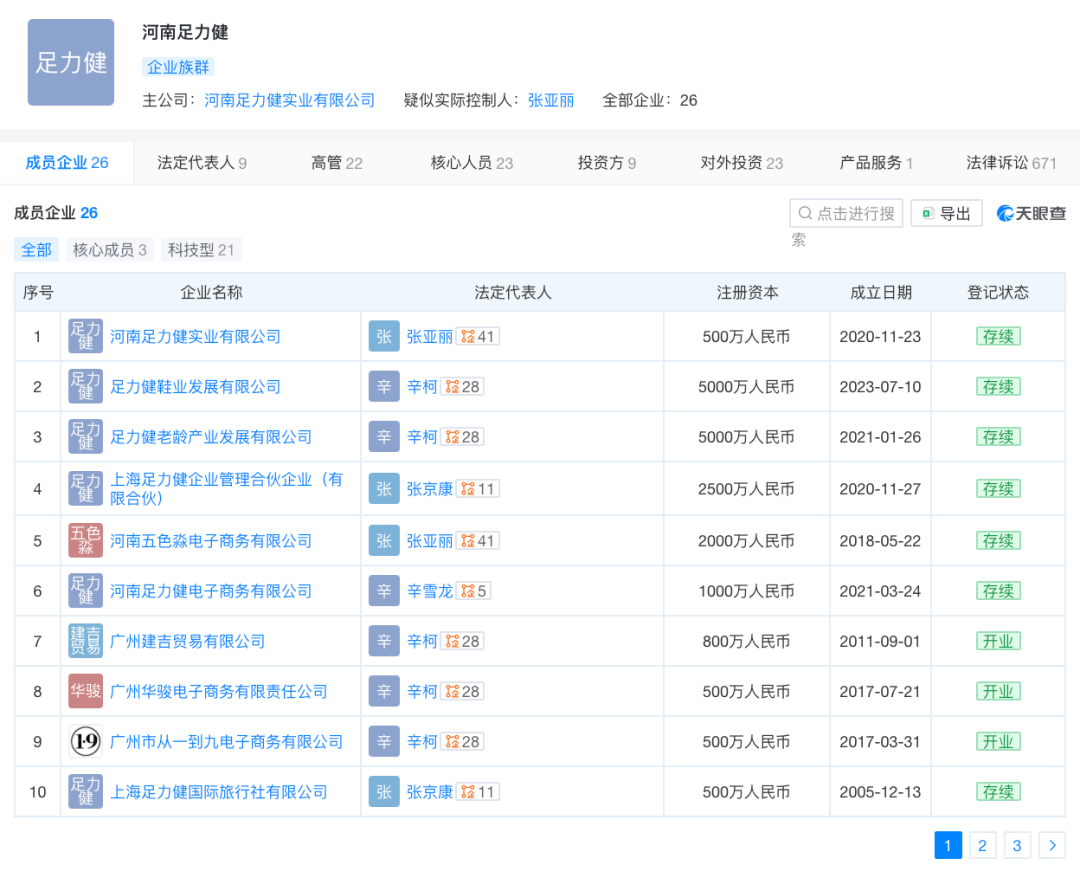Image resolution: width=1080 pixels, height=878 pixels.
Task: Click date 2023-07-10
Action: 880,386
